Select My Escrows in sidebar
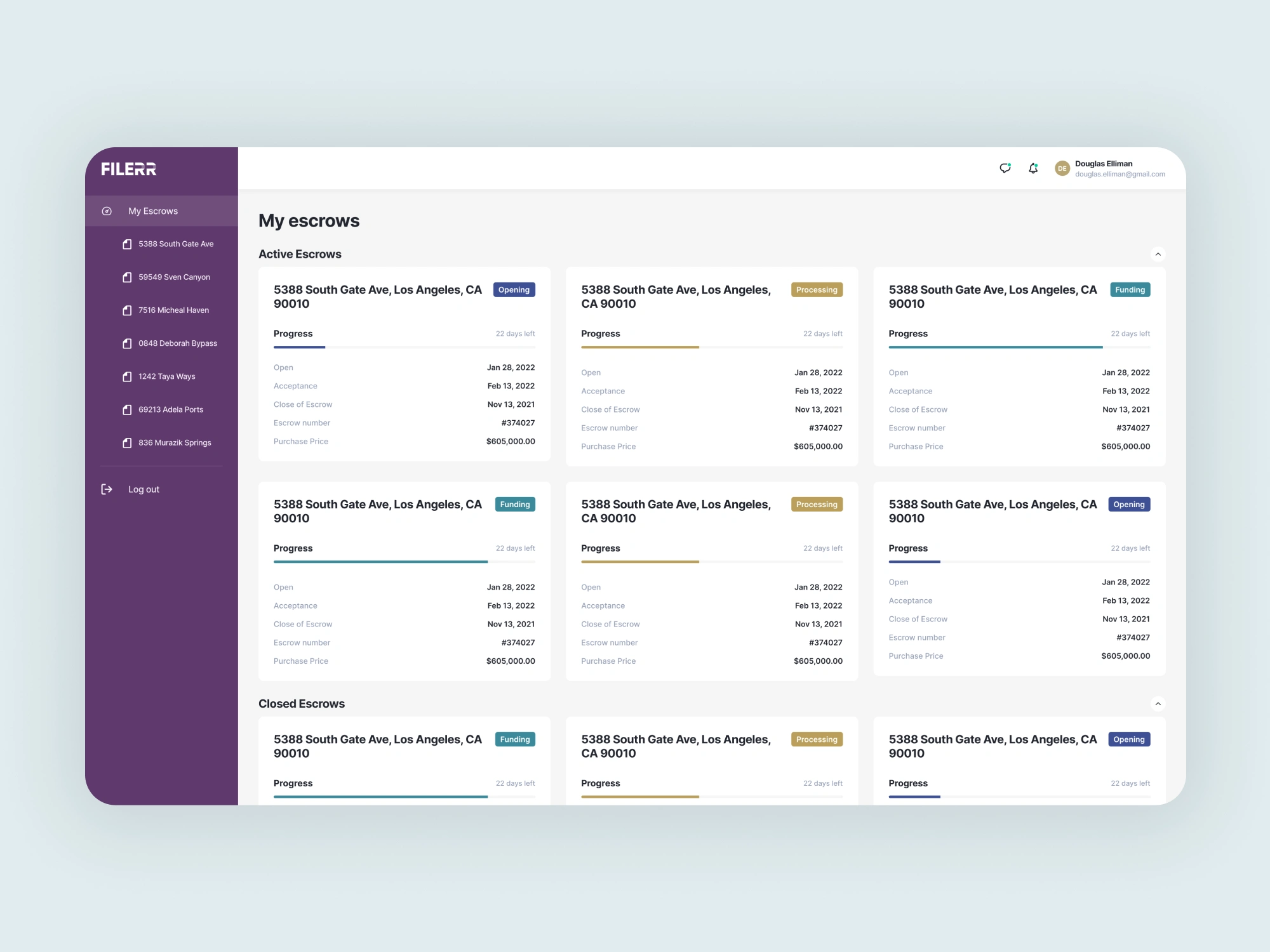Viewport: 1270px width, 952px height. pos(153,211)
